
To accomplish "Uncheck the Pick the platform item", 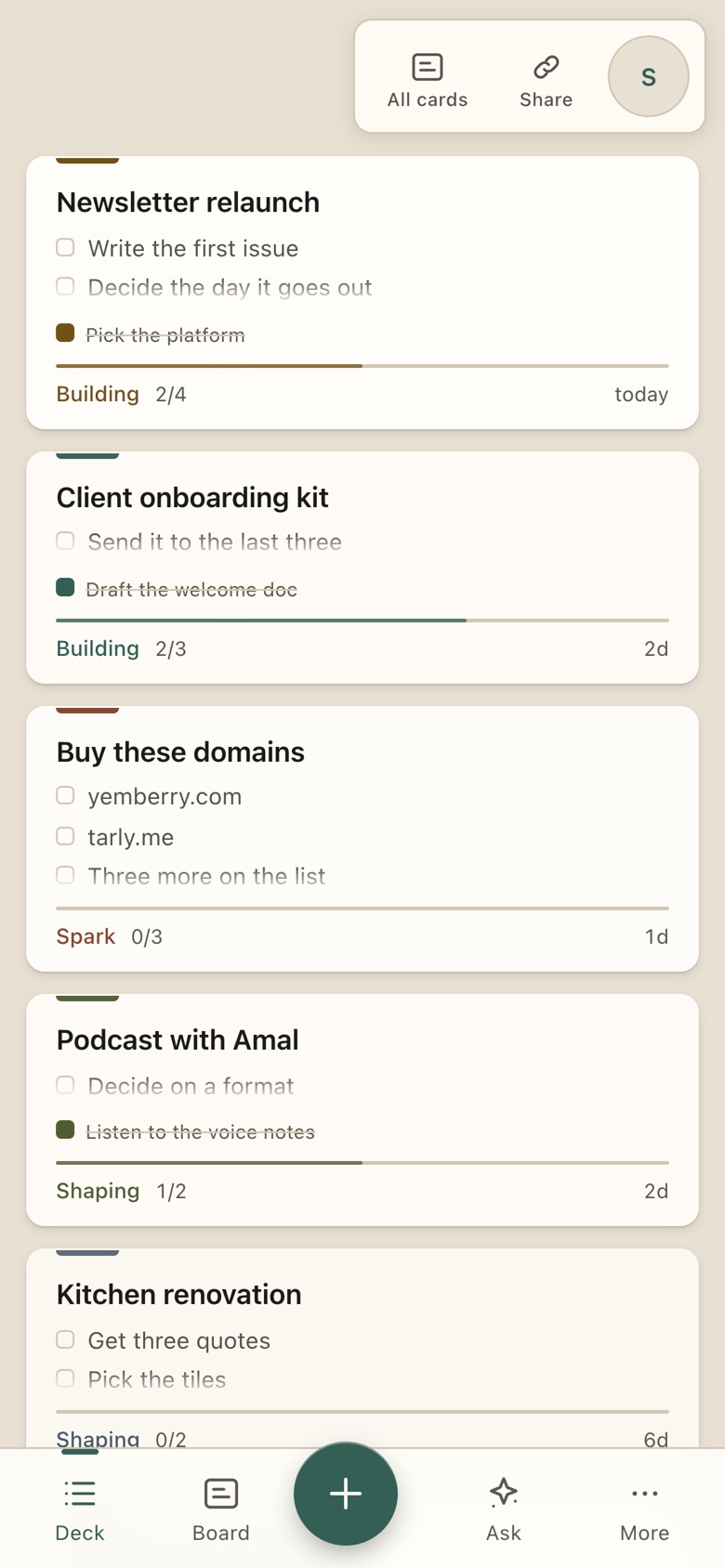I will coord(65,333).
